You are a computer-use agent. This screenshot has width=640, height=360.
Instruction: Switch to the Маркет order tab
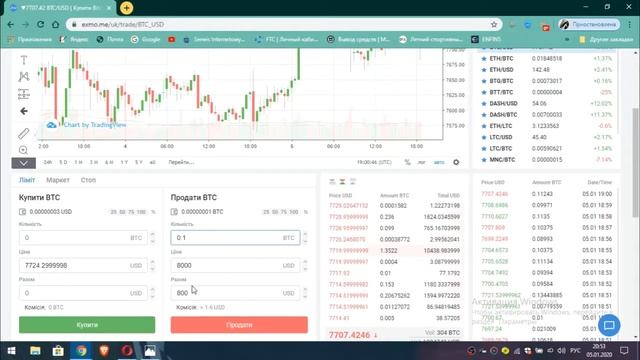click(x=58, y=180)
